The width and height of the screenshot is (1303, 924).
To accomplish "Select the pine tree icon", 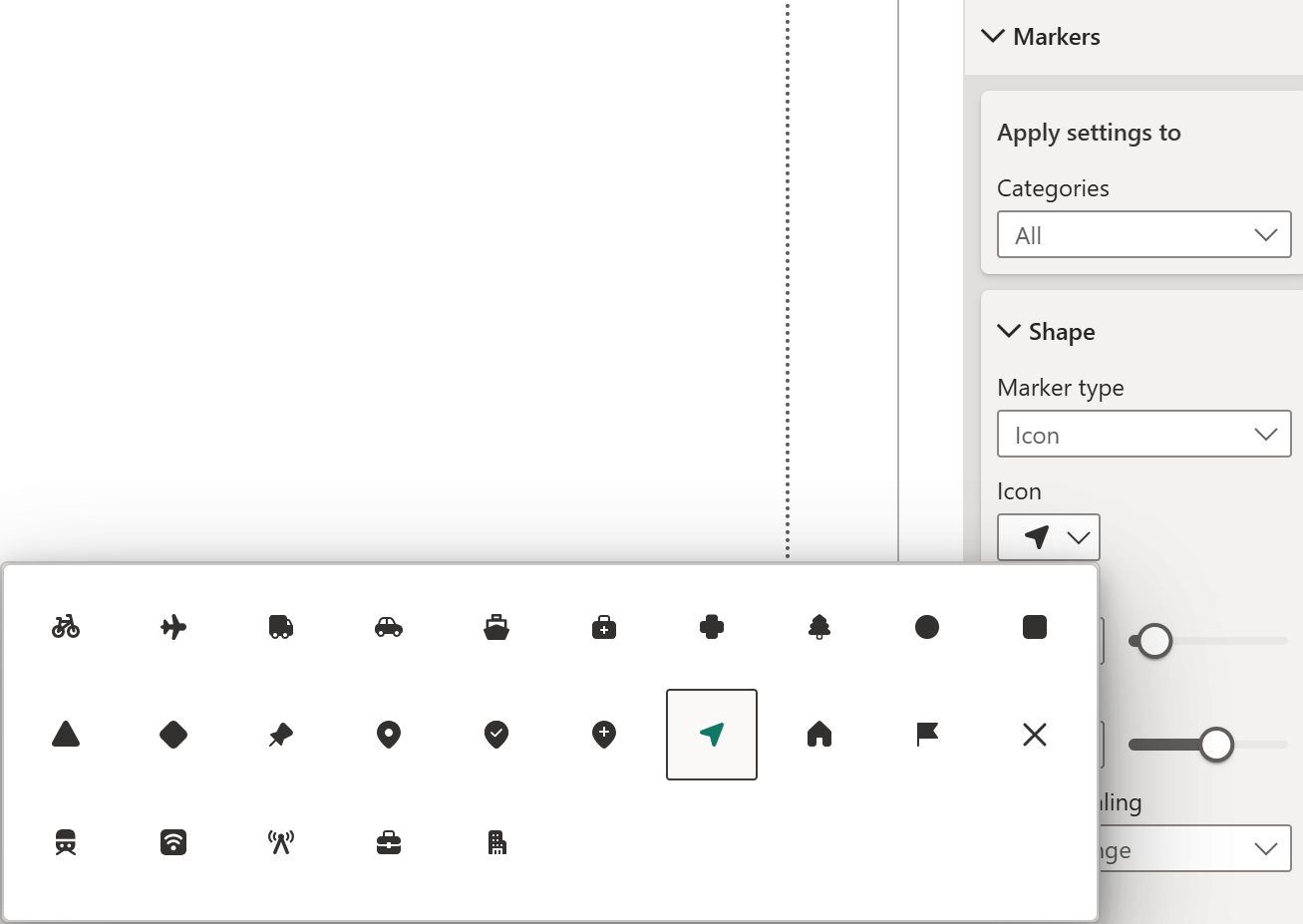I will click(x=819, y=627).
